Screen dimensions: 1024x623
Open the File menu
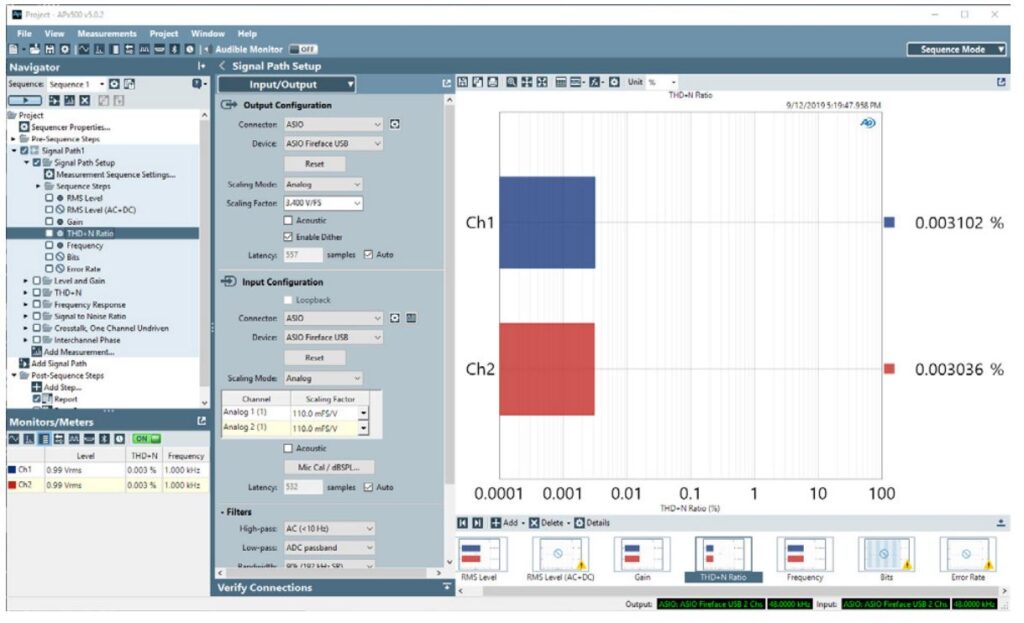pos(24,33)
